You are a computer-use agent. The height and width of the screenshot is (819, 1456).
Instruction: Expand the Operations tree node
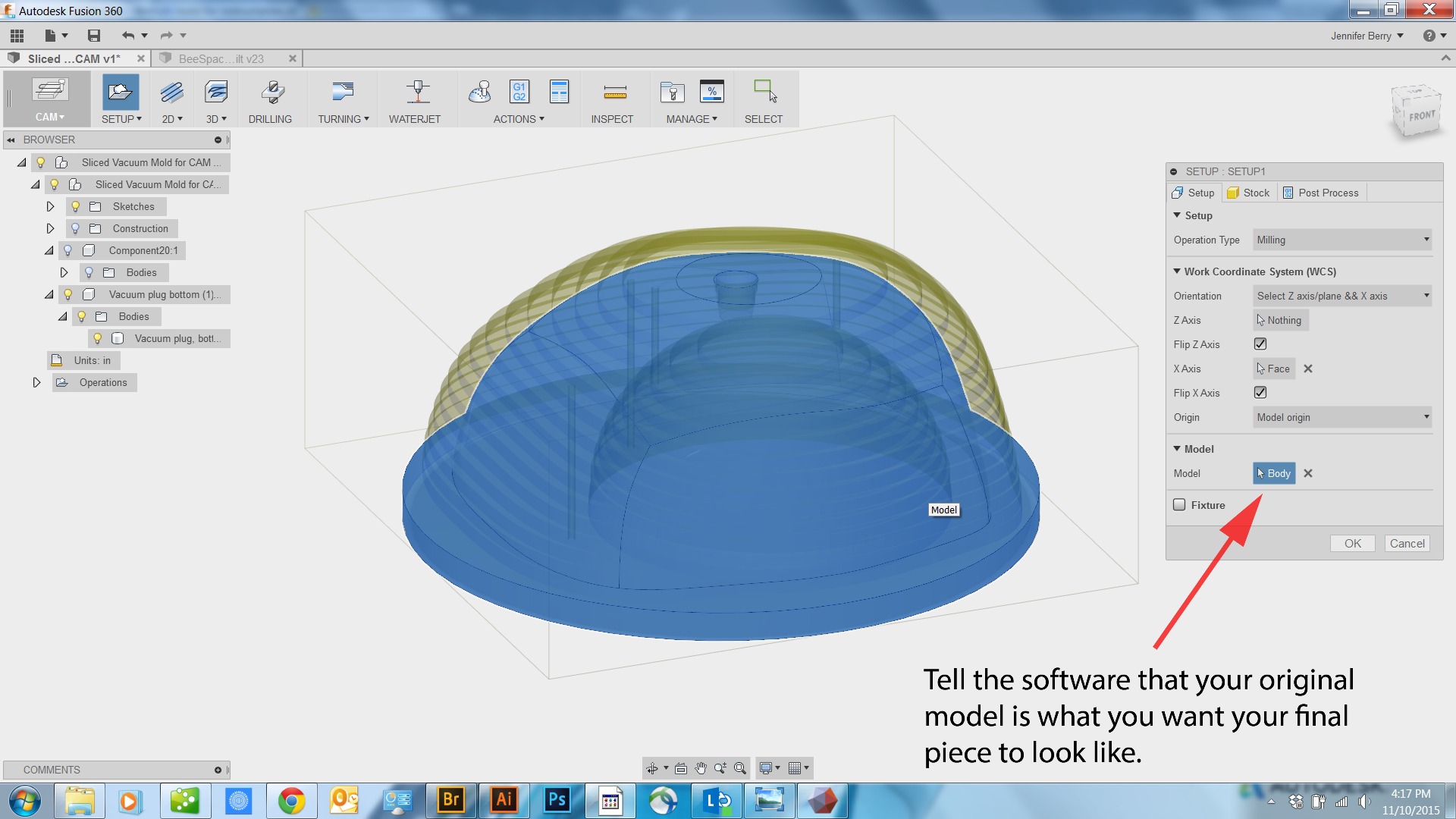click(36, 383)
